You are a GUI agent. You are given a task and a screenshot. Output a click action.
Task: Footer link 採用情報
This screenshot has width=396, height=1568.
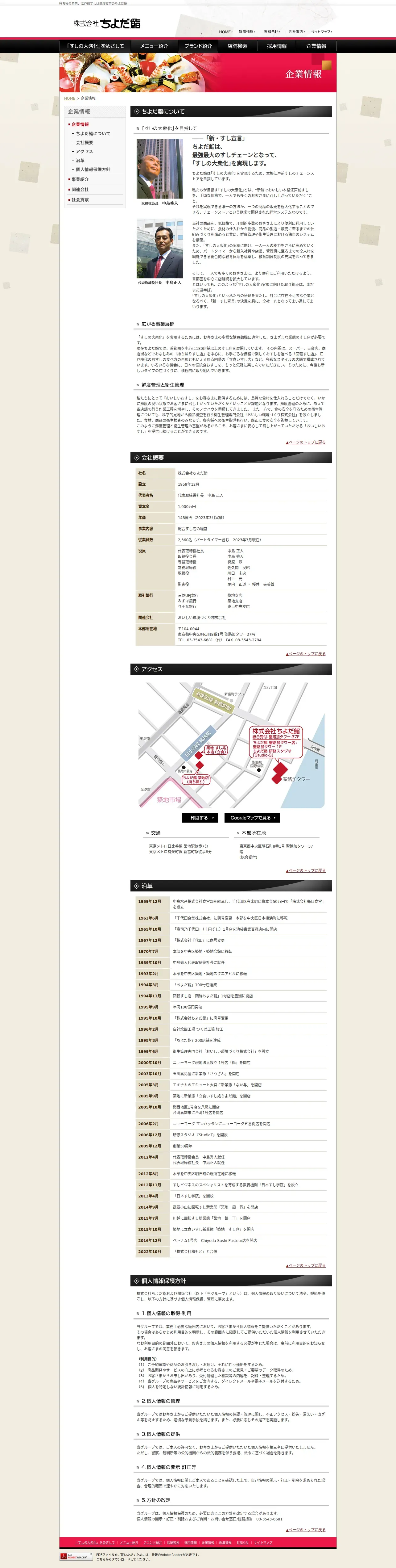190,1542
